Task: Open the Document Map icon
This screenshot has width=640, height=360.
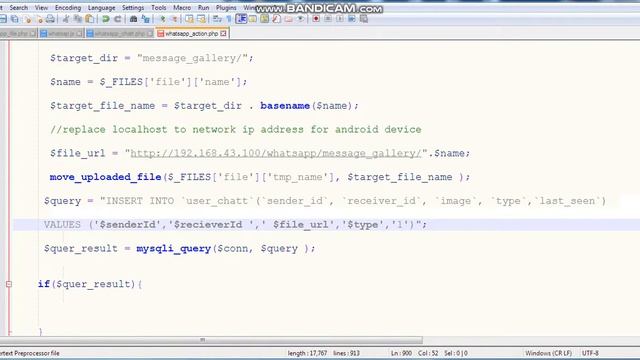Action: pos(264,19)
